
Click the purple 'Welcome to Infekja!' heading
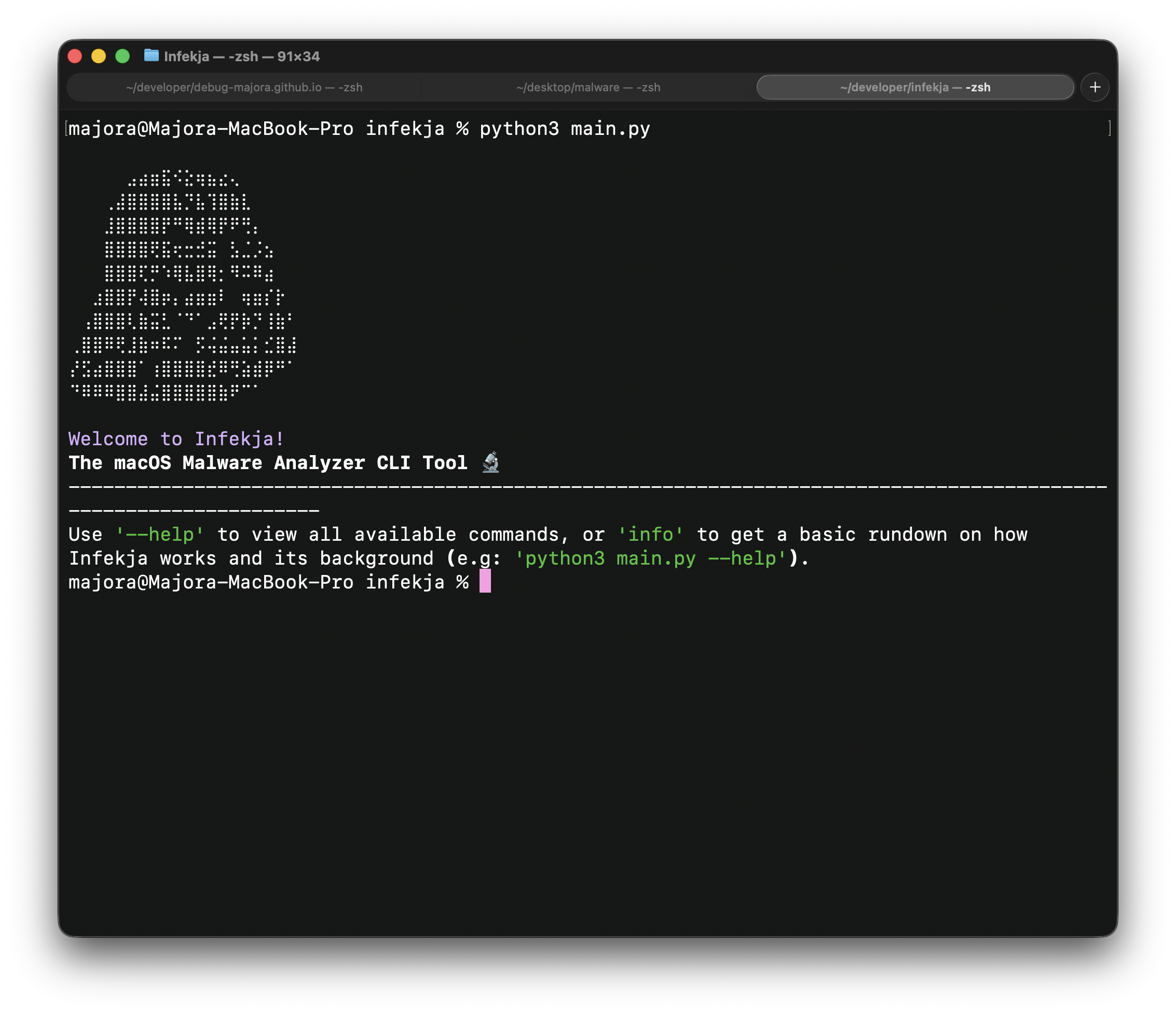pos(175,438)
